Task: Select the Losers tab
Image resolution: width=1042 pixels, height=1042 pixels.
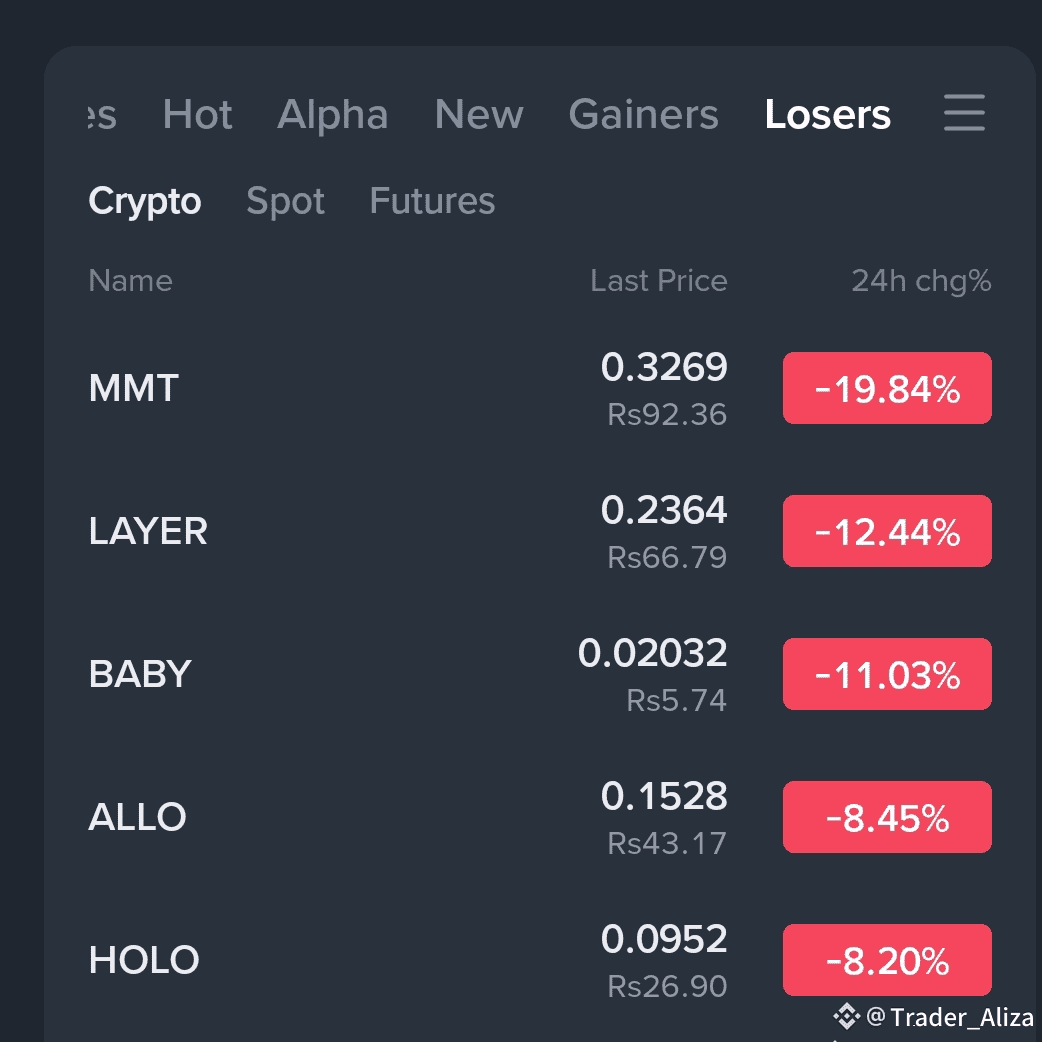Action: (827, 114)
